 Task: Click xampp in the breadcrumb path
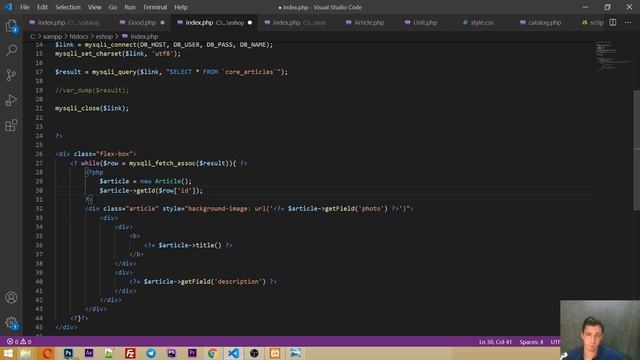pyautogui.click(x=53, y=36)
